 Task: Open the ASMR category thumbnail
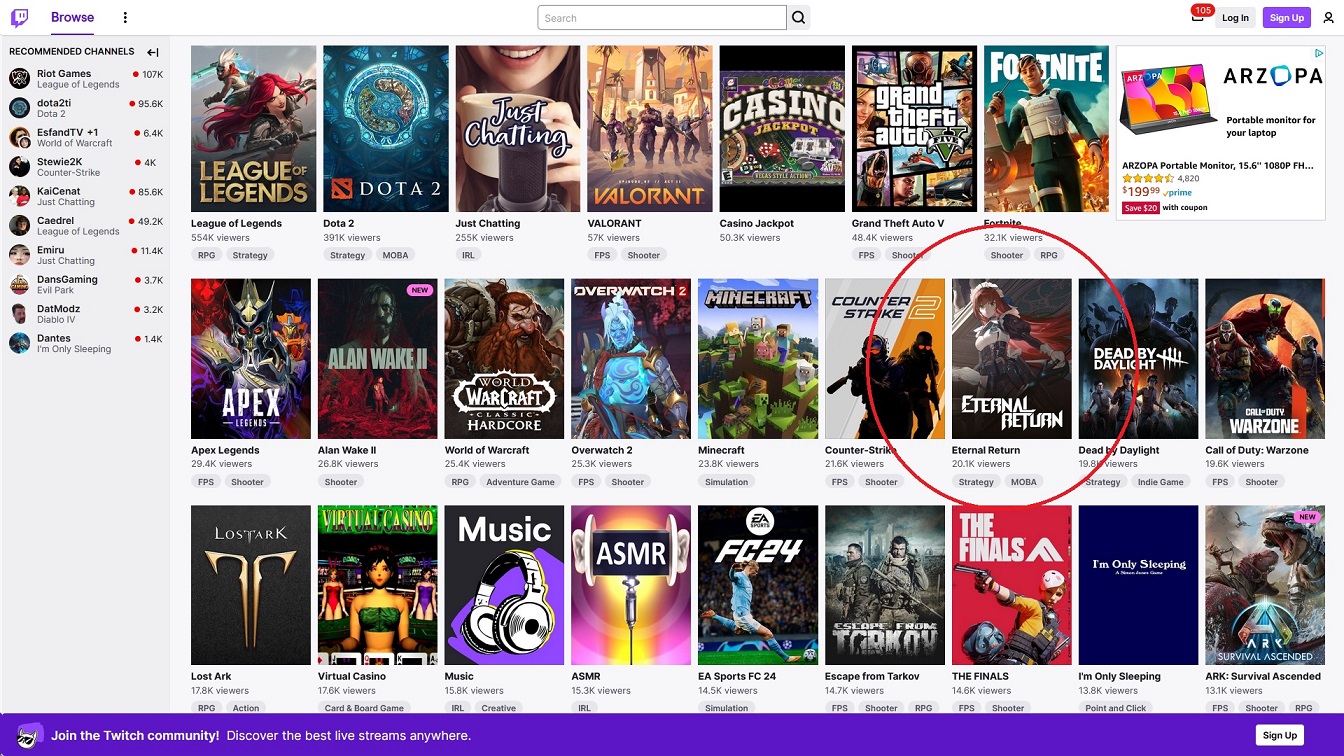(631, 585)
